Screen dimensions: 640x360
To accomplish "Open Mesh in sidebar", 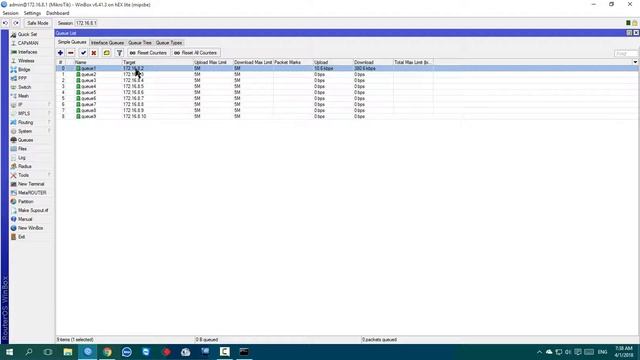I will 23,96.
